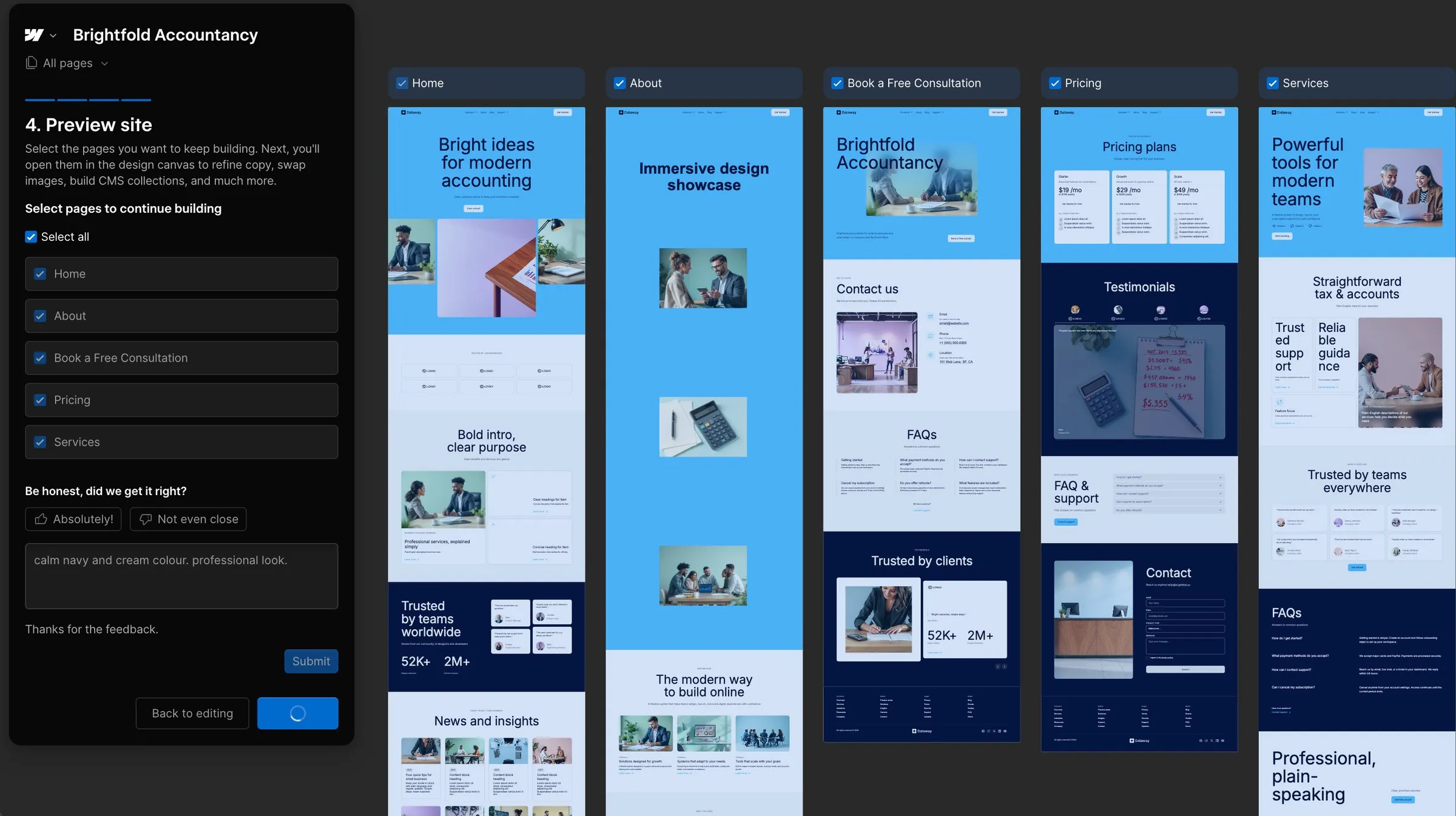Image resolution: width=1456 pixels, height=816 pixels.
Task: Uncheck Home in the page list
Action: coord(40,274)
